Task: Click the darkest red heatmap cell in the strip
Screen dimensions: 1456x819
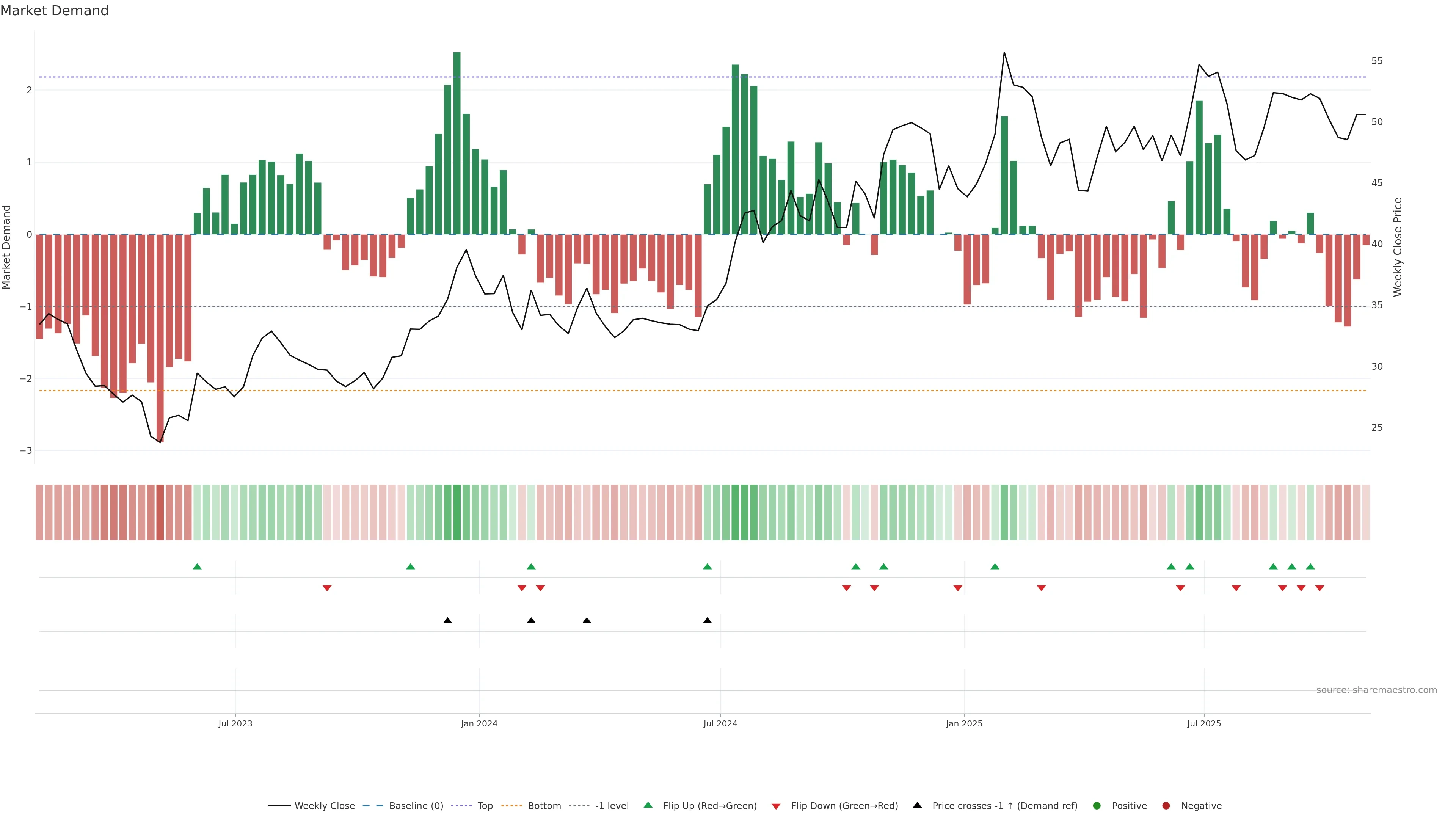Action: pos(160,512)
